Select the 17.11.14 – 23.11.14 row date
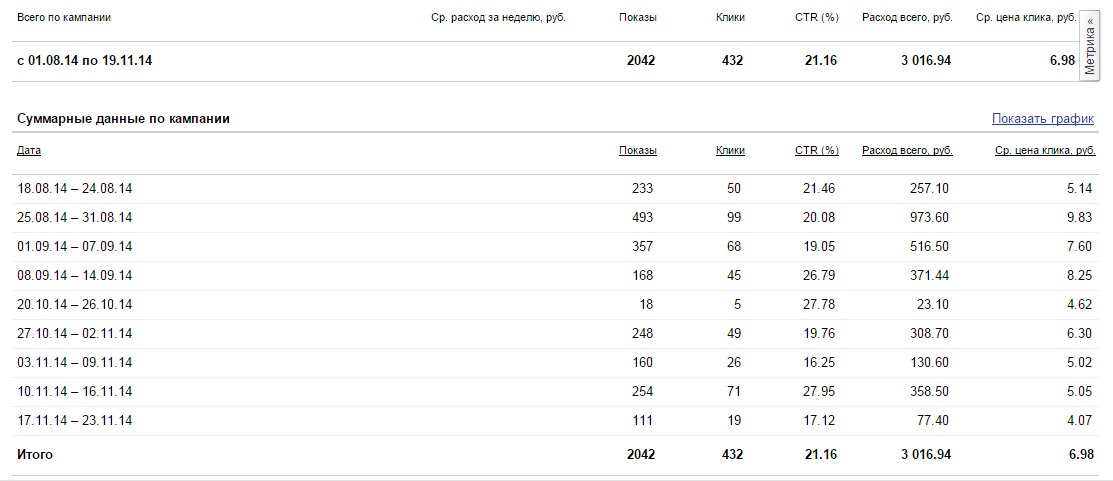The width and height of the screenshot is (1113, 481). (75, 420)
